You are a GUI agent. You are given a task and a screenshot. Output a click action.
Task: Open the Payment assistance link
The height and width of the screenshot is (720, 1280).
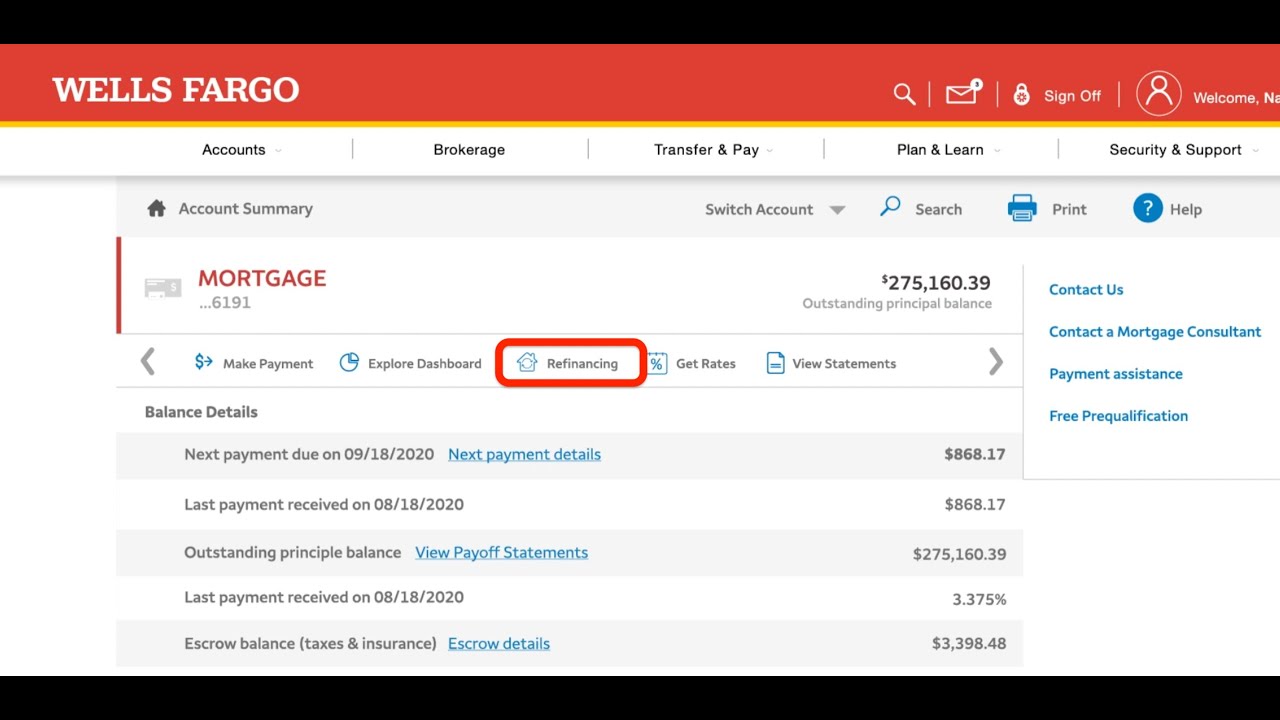pyautogui.click(x=1116, y=374)
